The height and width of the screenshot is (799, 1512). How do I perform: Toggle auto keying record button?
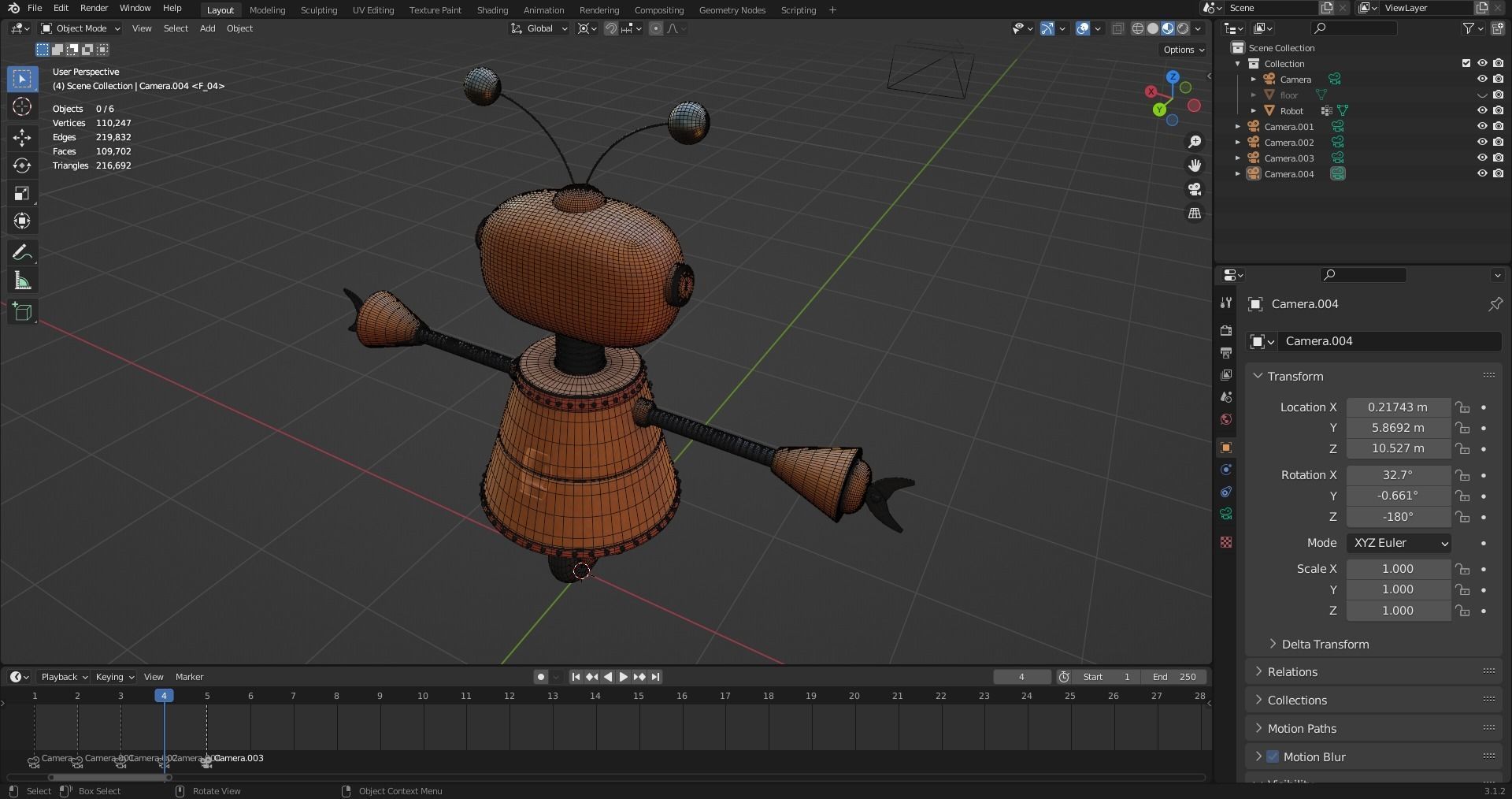[540, 677]
